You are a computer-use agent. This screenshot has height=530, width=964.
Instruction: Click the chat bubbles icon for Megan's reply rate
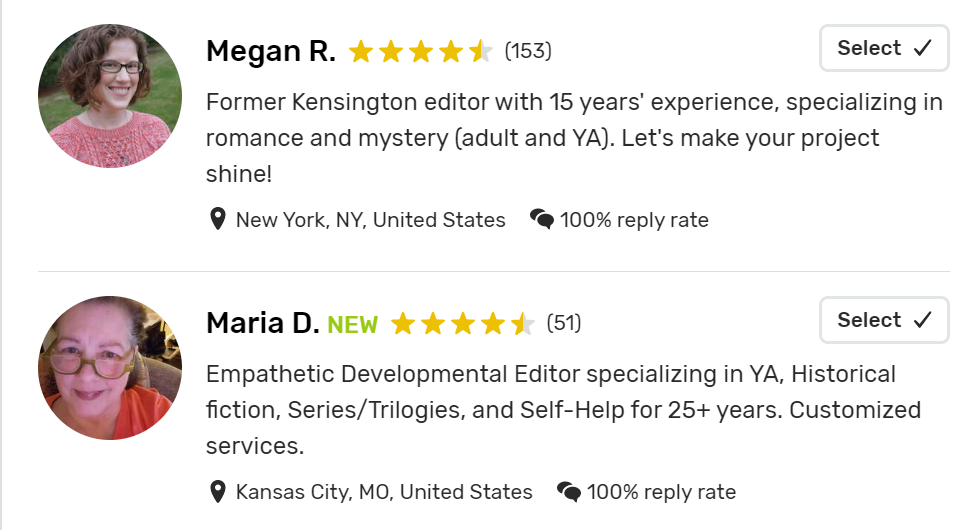coord(542,219)
